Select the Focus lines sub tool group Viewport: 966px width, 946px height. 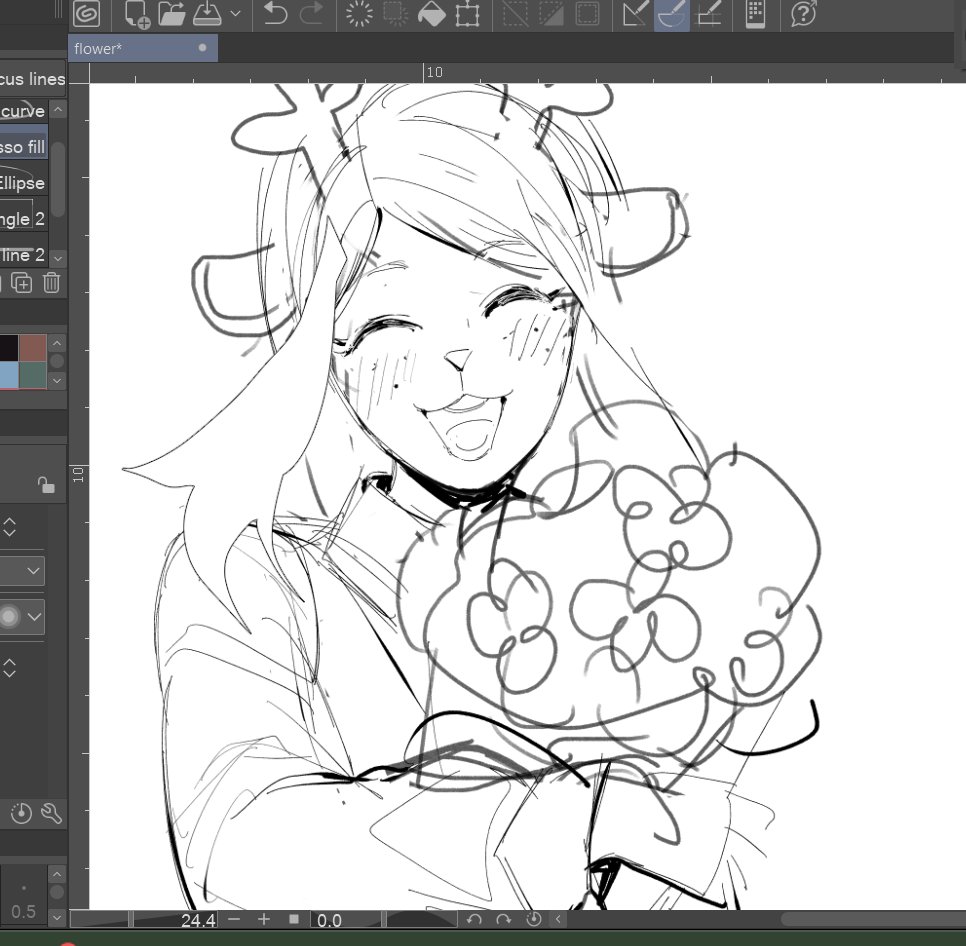tap(33, 79)
